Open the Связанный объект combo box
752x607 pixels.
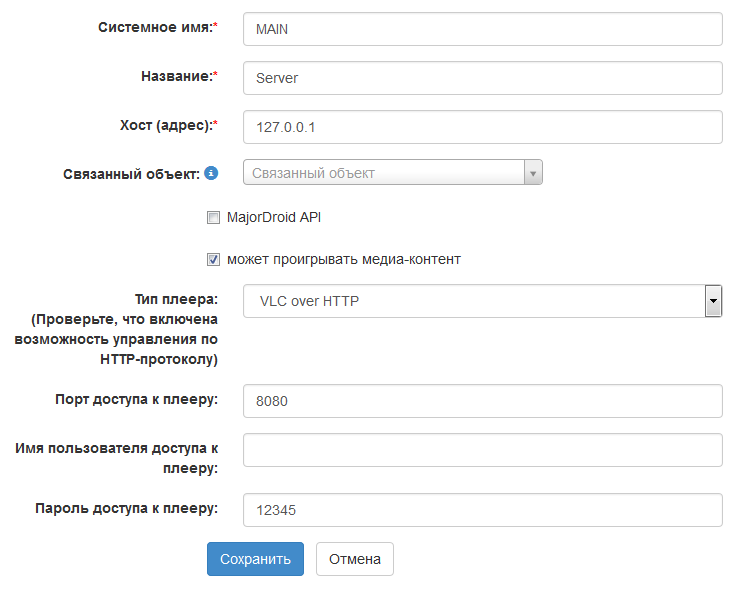pos(385,173)
